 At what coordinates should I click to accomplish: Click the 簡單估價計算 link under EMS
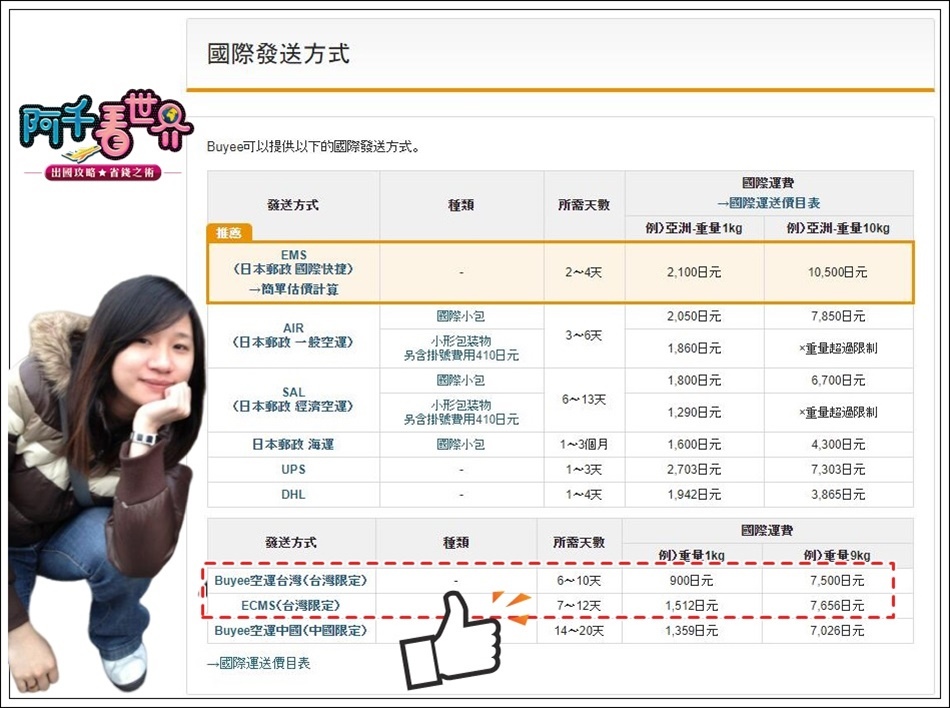(x=293, y=289)
